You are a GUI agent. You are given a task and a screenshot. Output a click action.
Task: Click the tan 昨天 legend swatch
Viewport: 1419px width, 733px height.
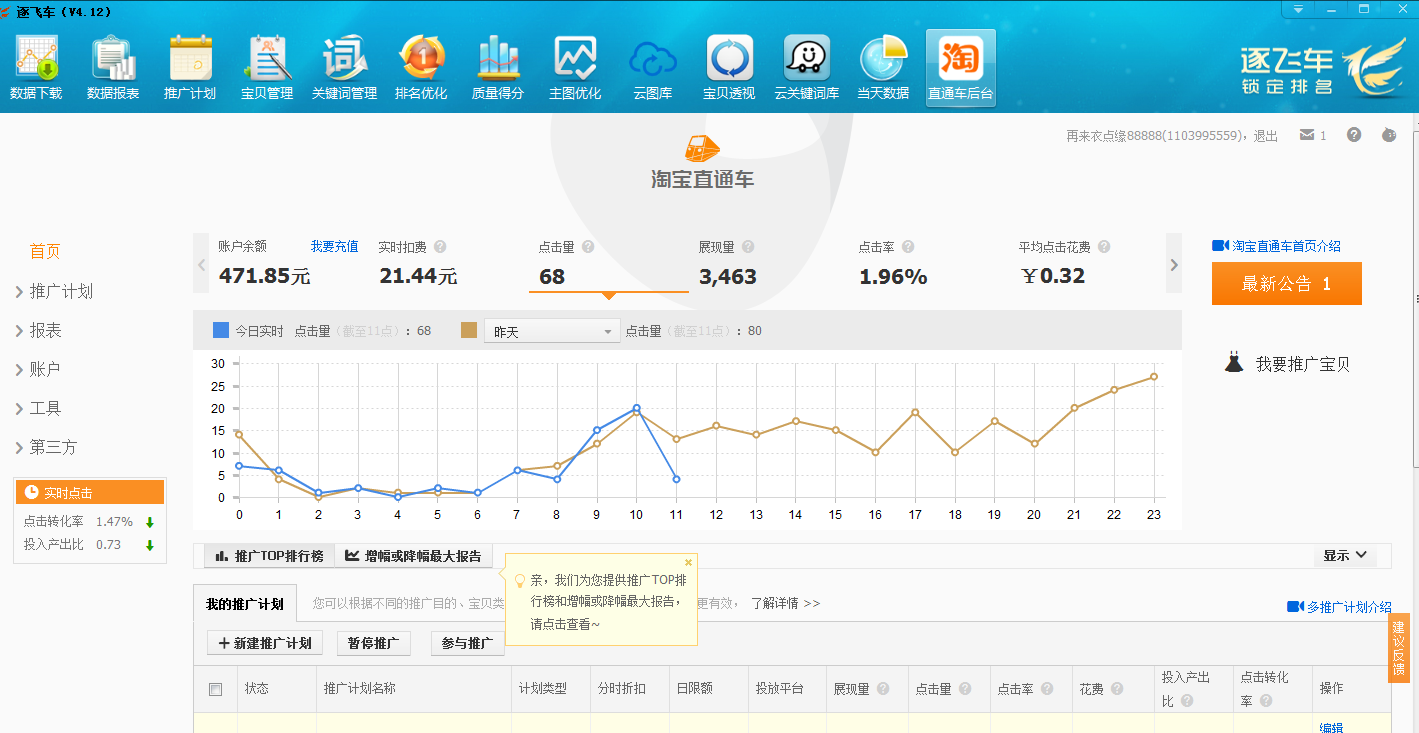[x=469, y=330]
